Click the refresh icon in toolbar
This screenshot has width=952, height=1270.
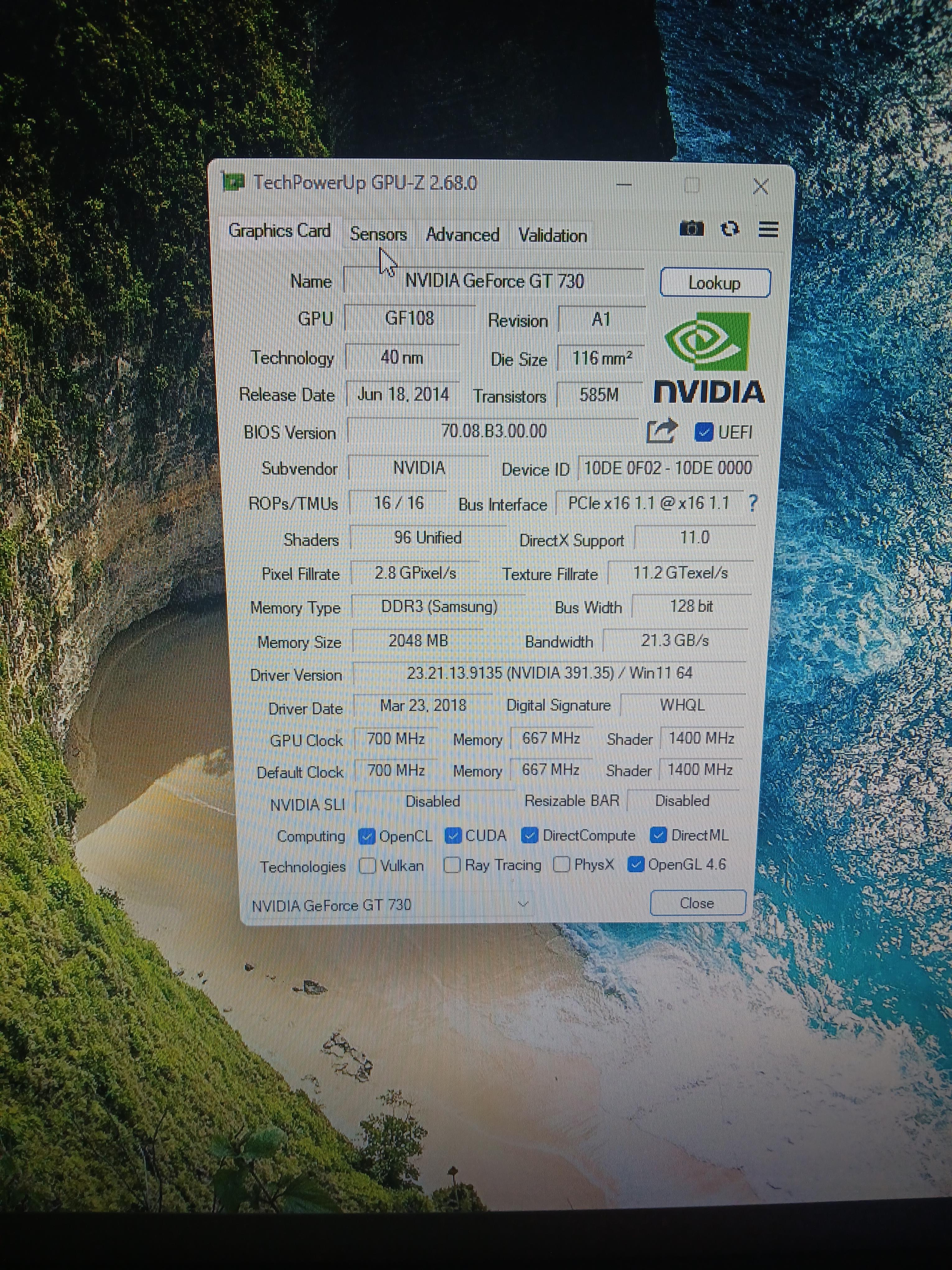click(729, 228)
